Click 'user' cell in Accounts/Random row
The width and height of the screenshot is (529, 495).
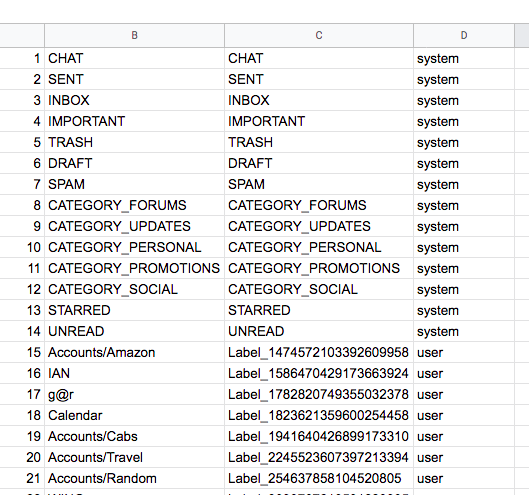click(464, 478)
